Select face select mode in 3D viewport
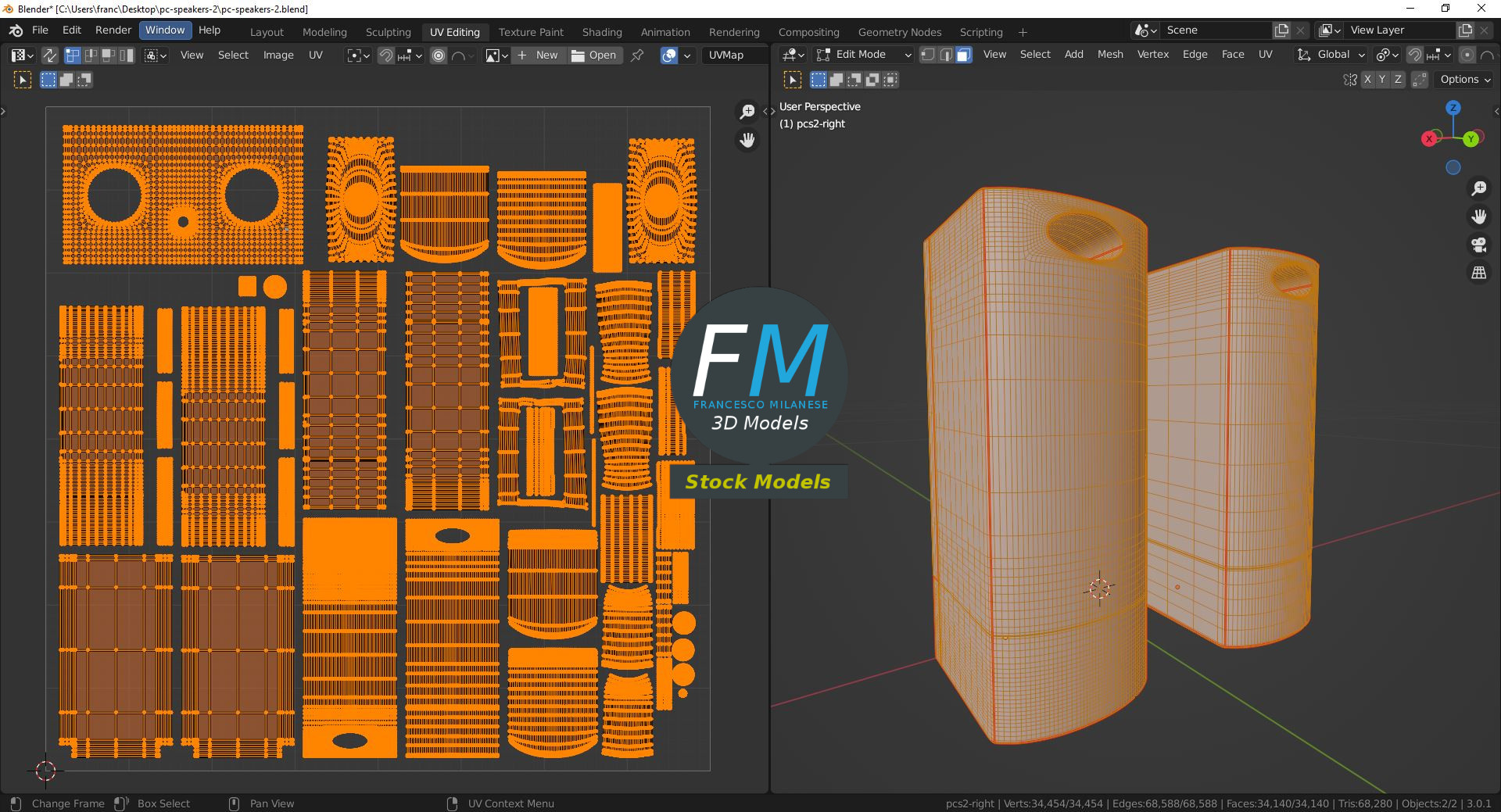The image size is (1501, 812). (964, 55)
